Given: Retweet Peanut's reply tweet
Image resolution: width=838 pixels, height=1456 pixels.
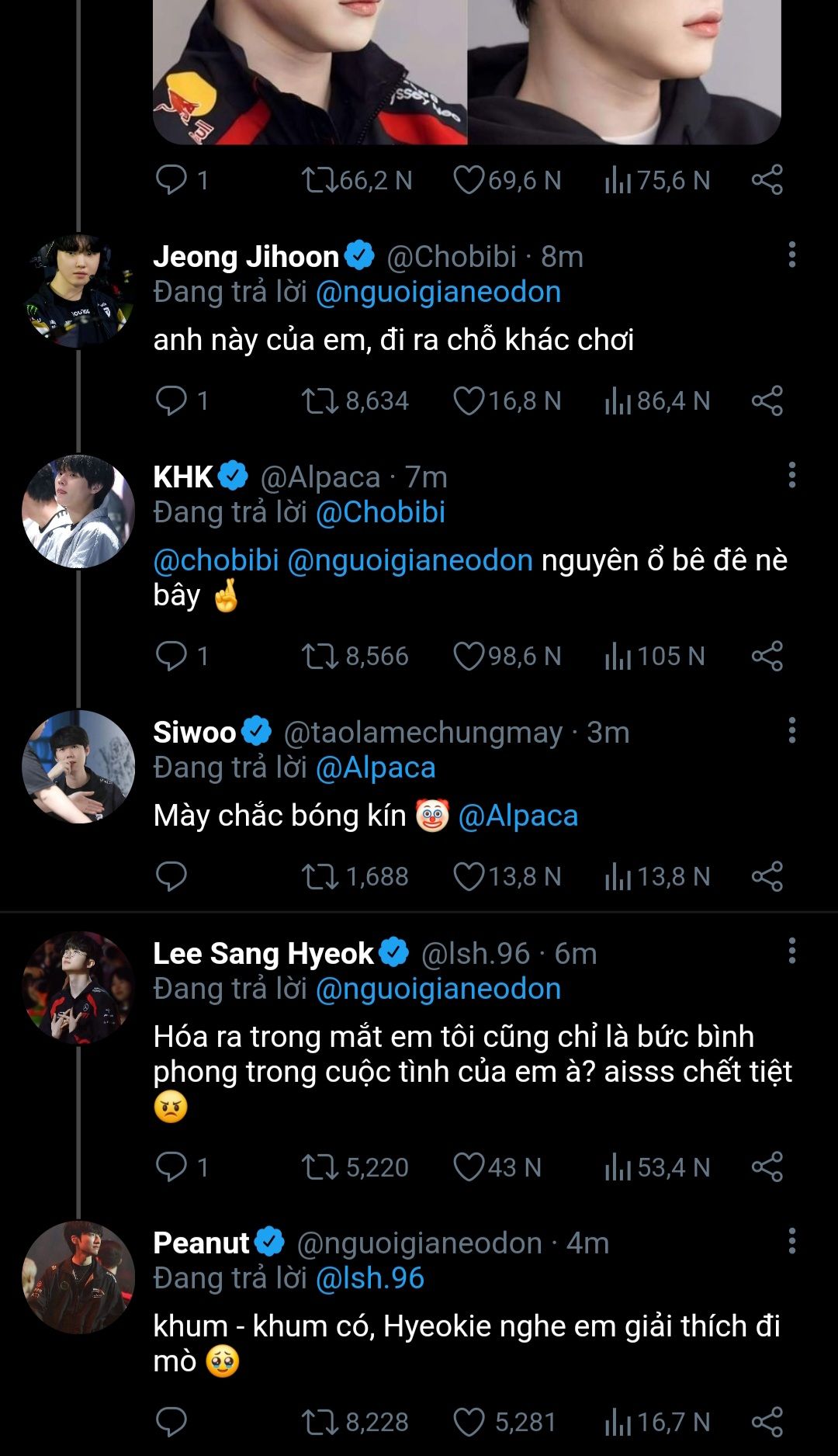Looking at the screenshot, I should (319, 1422).
